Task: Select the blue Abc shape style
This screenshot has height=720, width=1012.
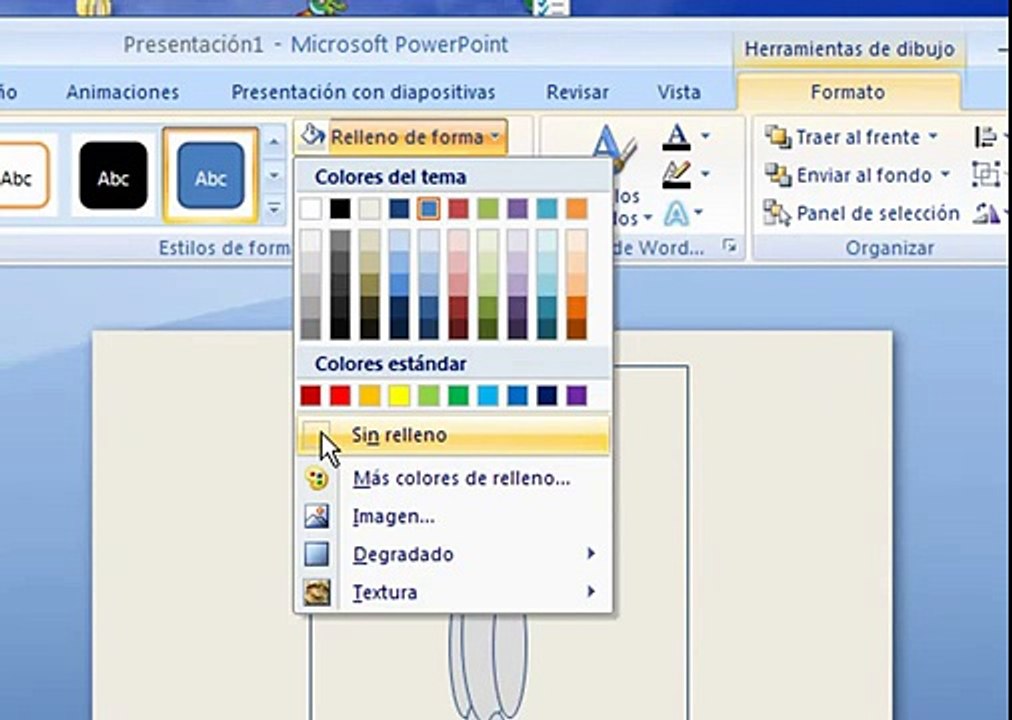Action: (x=211, y=176)
